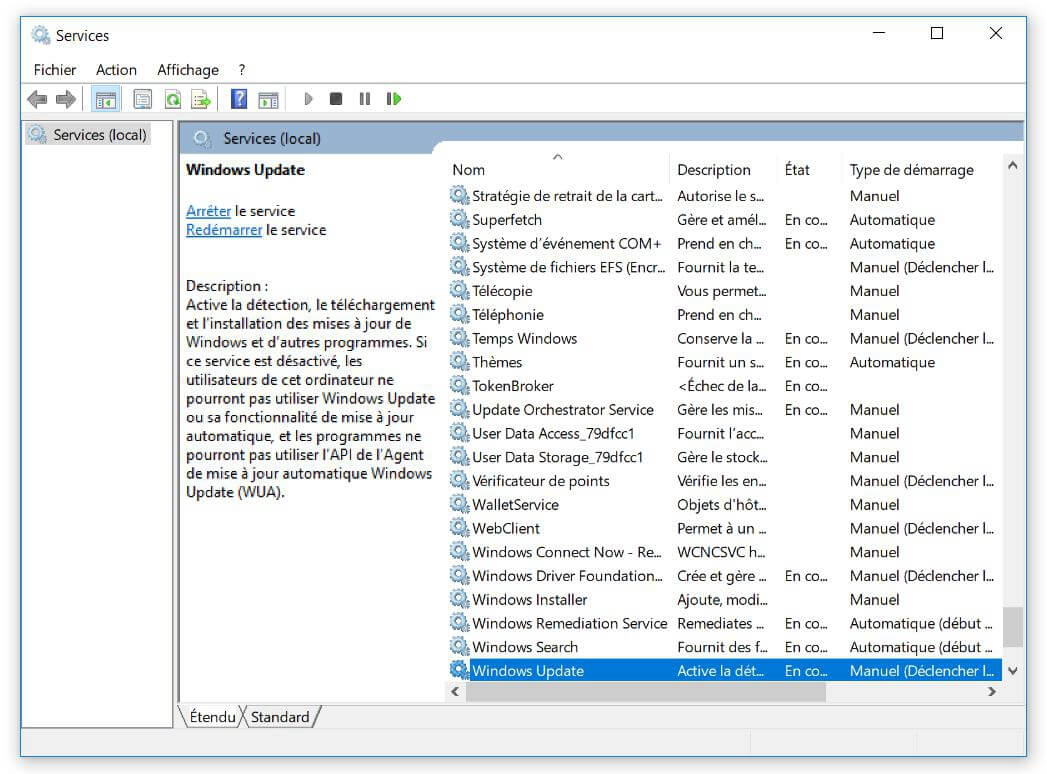Select the Système d'événement COM+ service
Screen dimensions: 1047x774
point(724,243)
